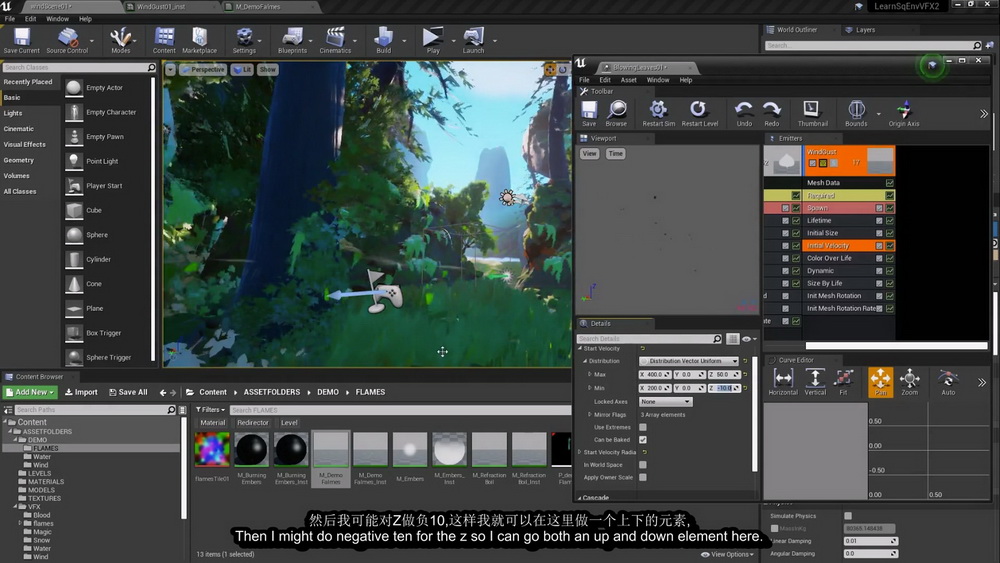Open Asset menu in Cascade window

click(x=628, y=80)
